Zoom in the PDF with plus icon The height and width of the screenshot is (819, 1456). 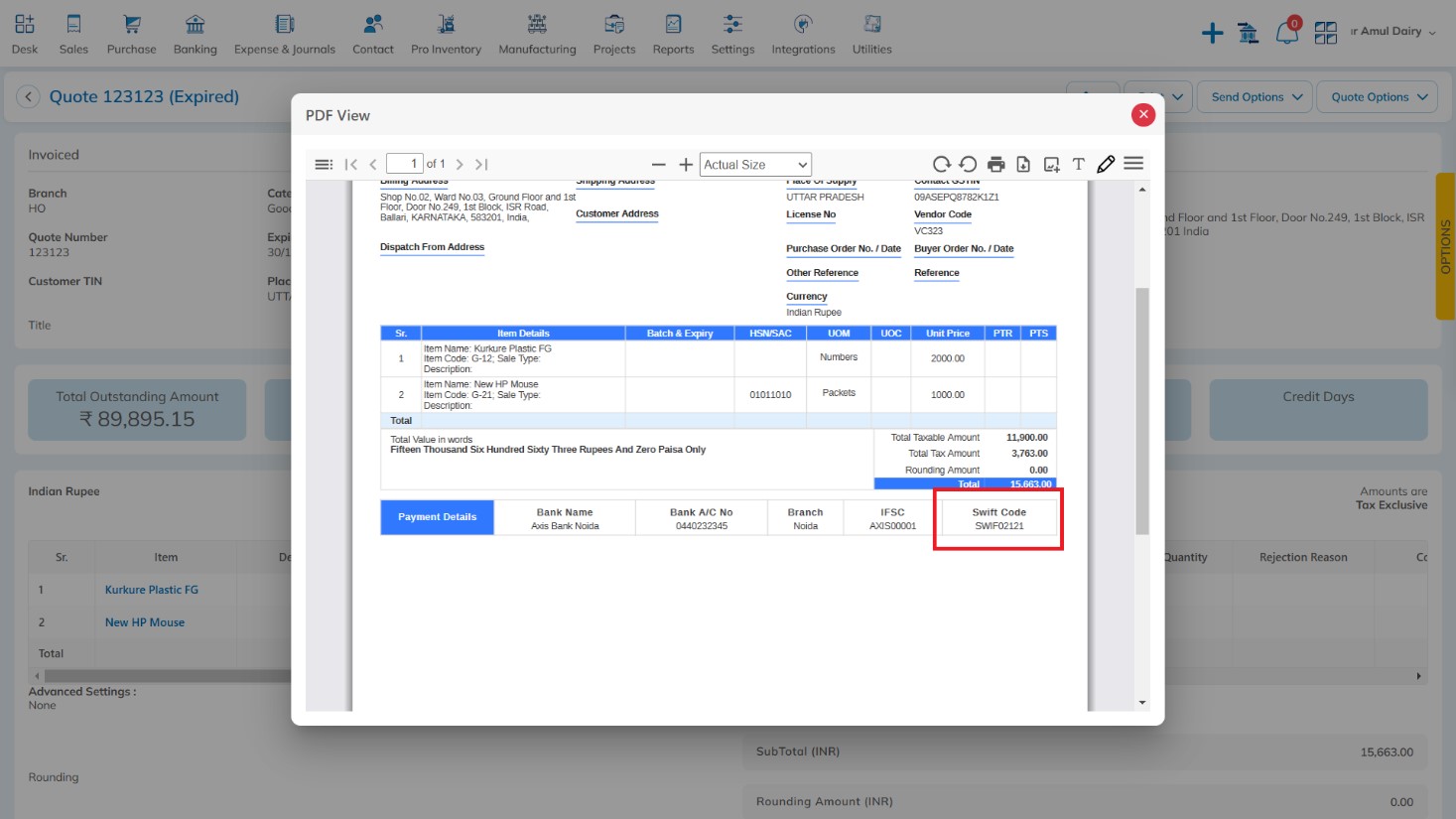pos(686,164)
